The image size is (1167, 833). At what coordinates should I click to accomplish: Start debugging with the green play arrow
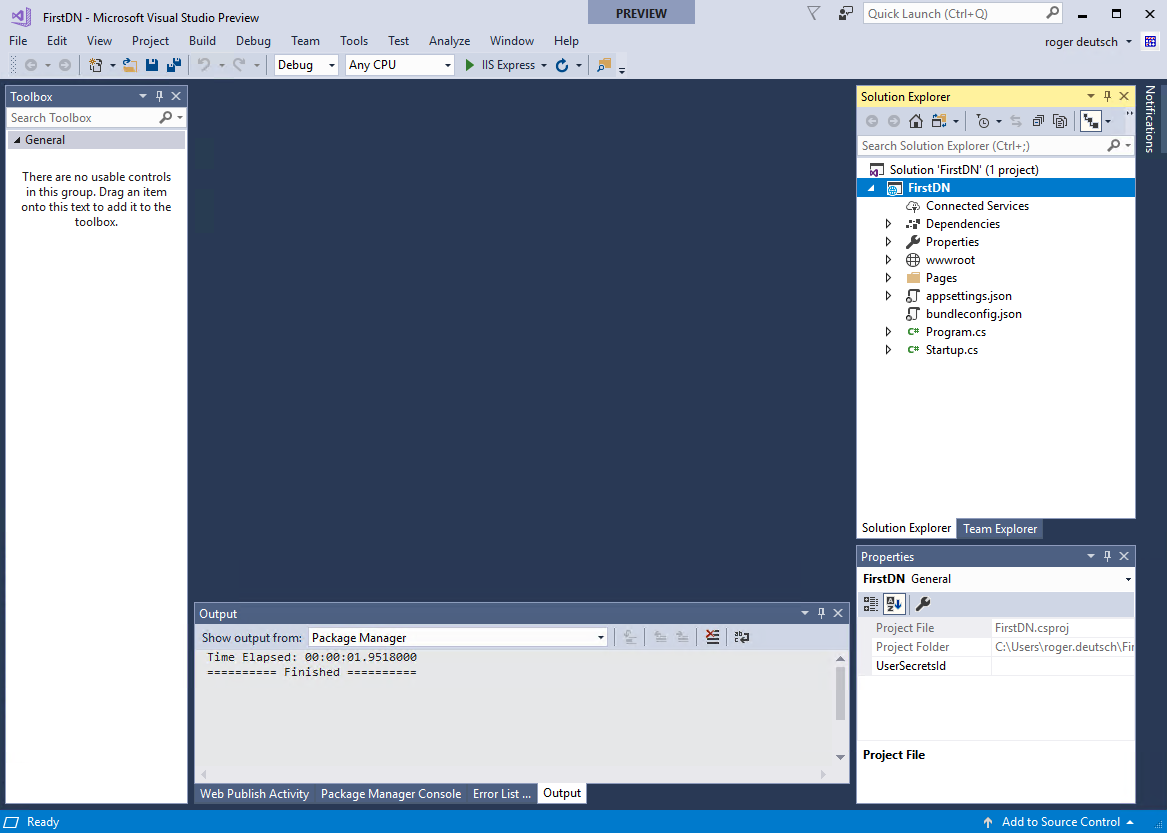pyautogui.click(x=470, y=65)
